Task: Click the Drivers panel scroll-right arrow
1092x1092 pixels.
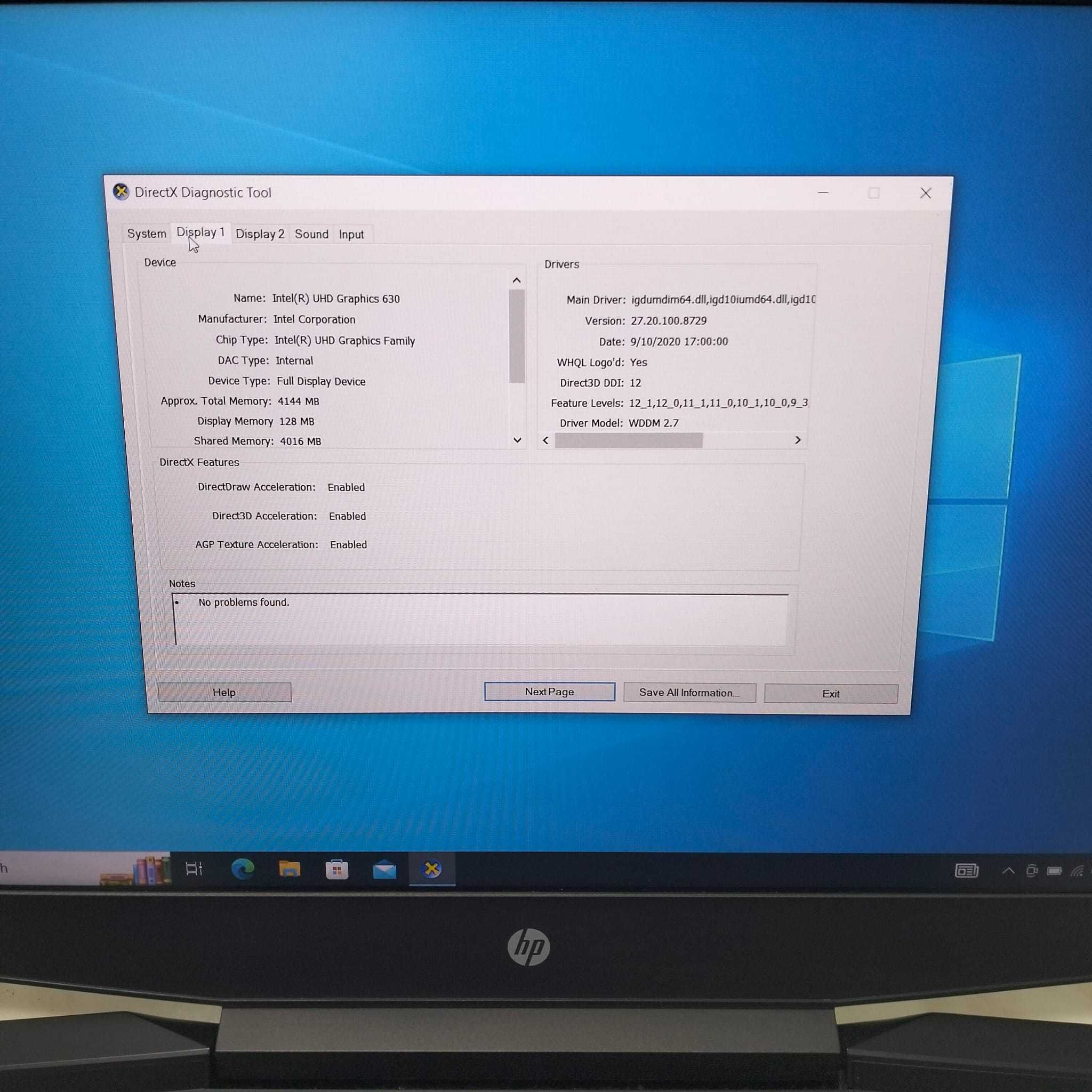Action: point(798,440)
